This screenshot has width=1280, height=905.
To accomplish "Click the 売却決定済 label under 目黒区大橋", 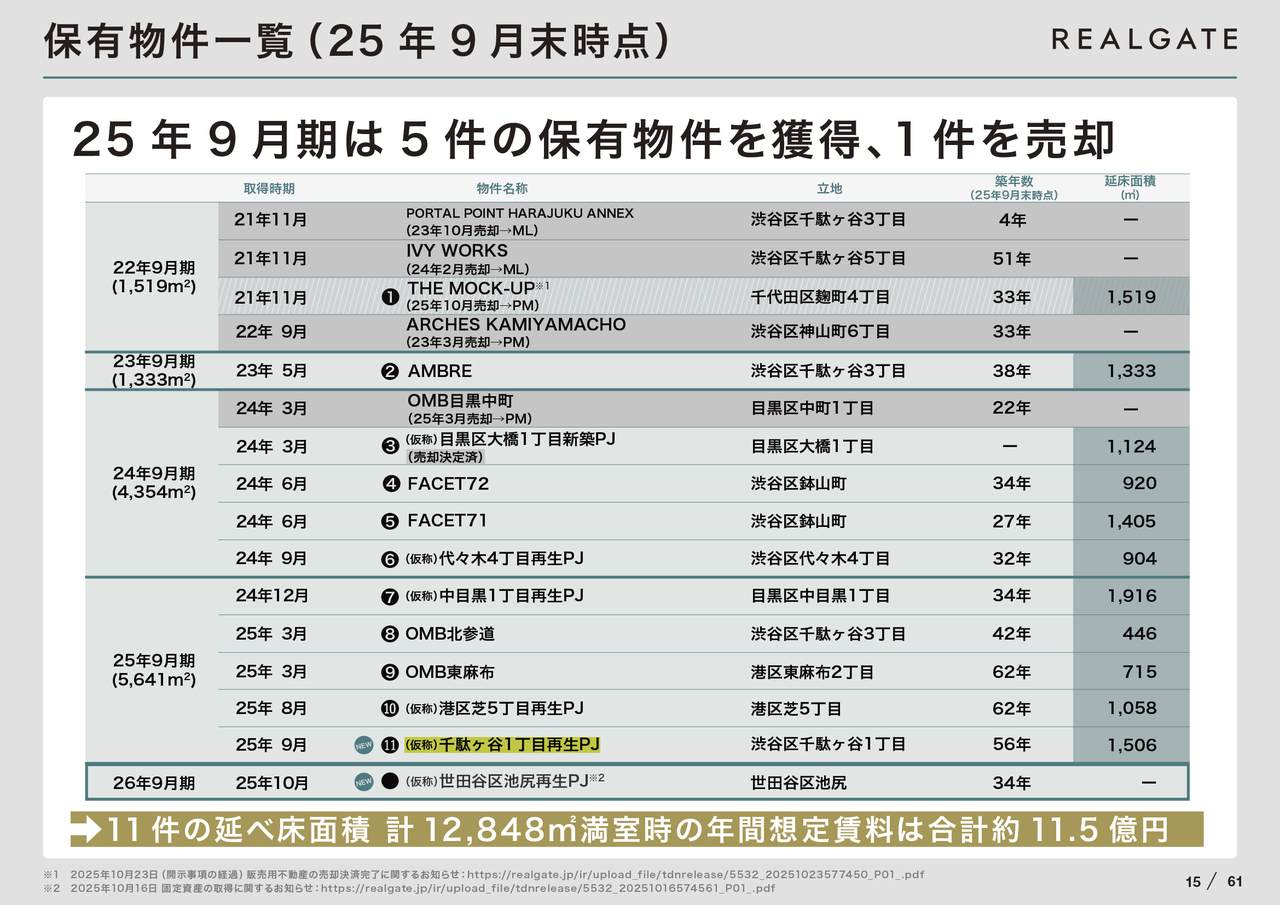I will 445,457.
